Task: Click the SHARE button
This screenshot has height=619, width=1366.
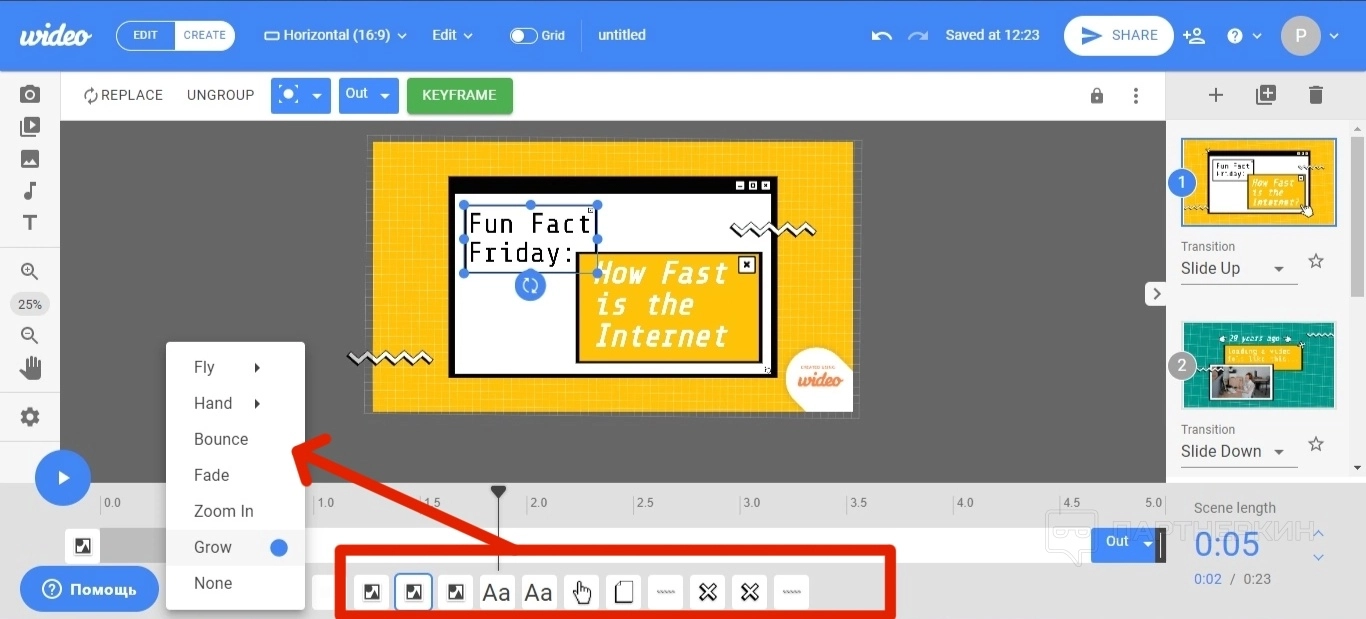Action: click(x=1118, y=35)
